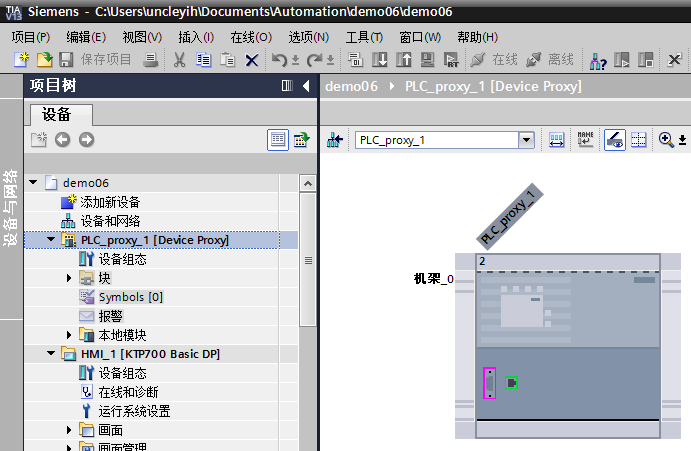Open the 帮助(H) menu
Screen dimensions: 691x451
point(477,37)
